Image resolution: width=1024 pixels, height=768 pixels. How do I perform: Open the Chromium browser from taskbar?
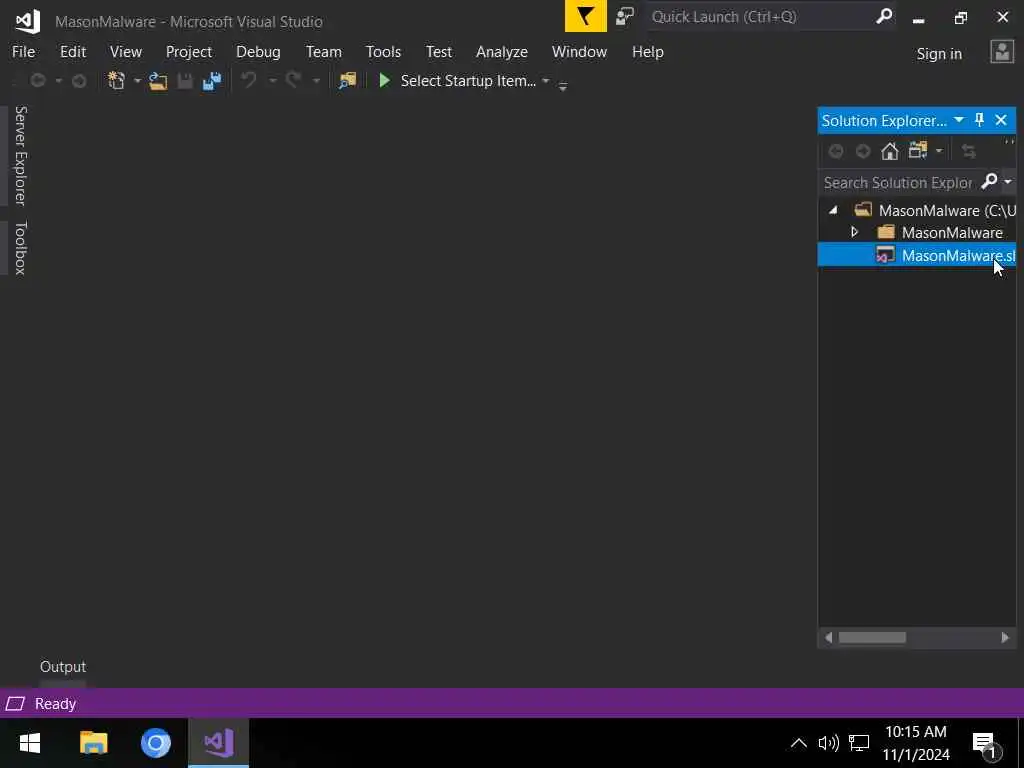155,743
